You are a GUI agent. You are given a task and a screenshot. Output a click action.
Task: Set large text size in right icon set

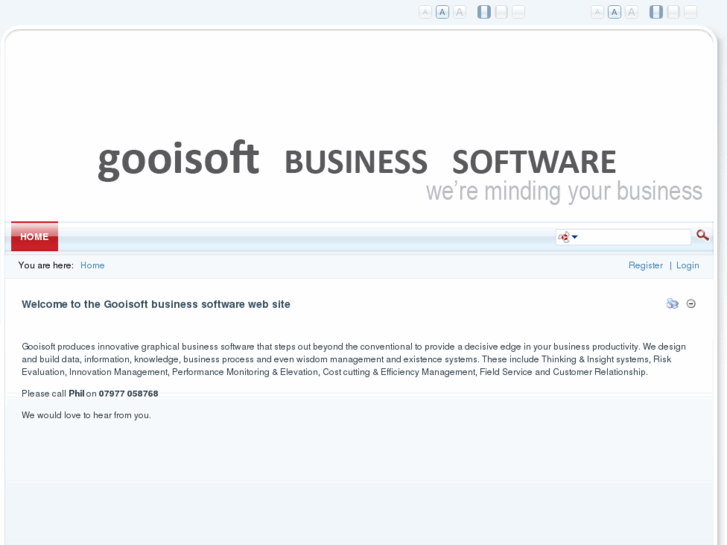coord(631,12)
